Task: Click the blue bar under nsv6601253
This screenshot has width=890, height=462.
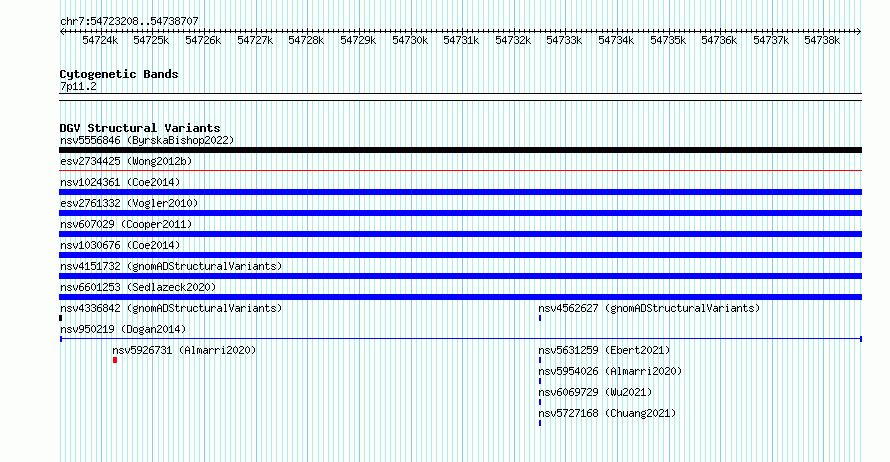Action: [460, 297]
